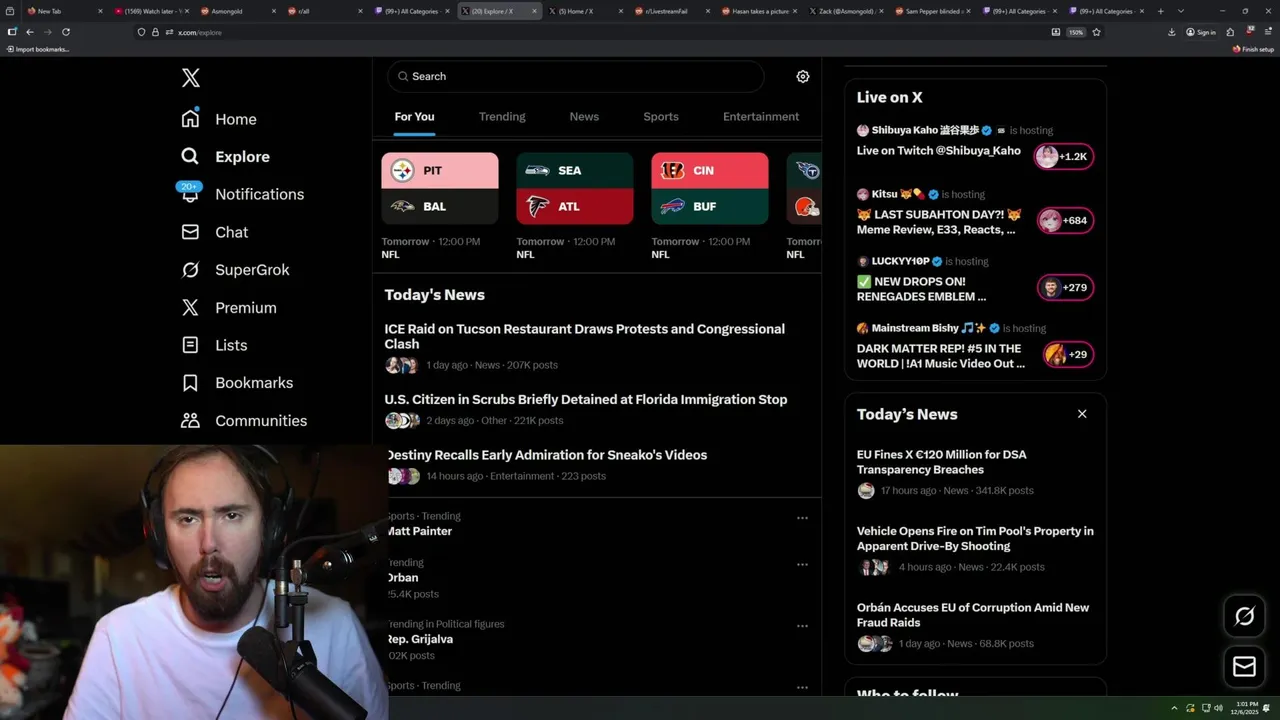
Task: Open the CIN vs BUF game card
Action: pos(710,188)
